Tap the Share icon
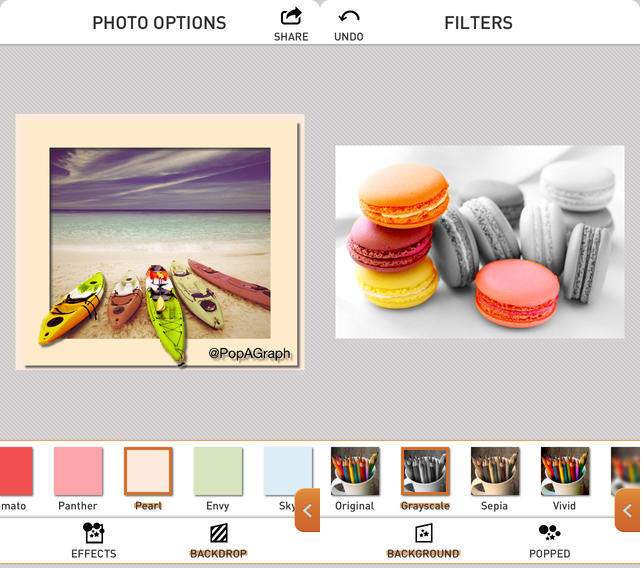 coord(291,17)
